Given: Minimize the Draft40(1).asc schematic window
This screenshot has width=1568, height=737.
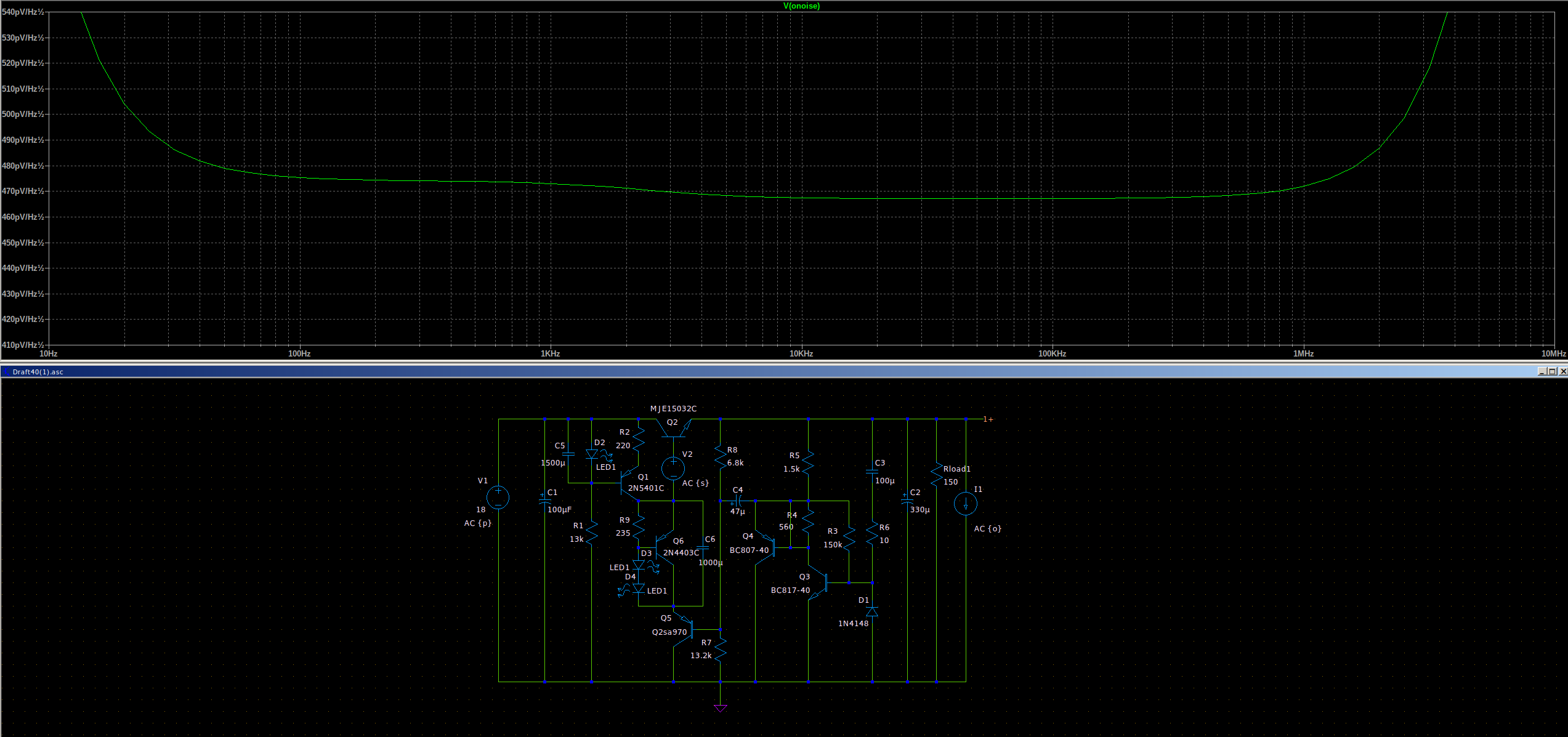Looking at the screenshot, I should click(1542, 371).
